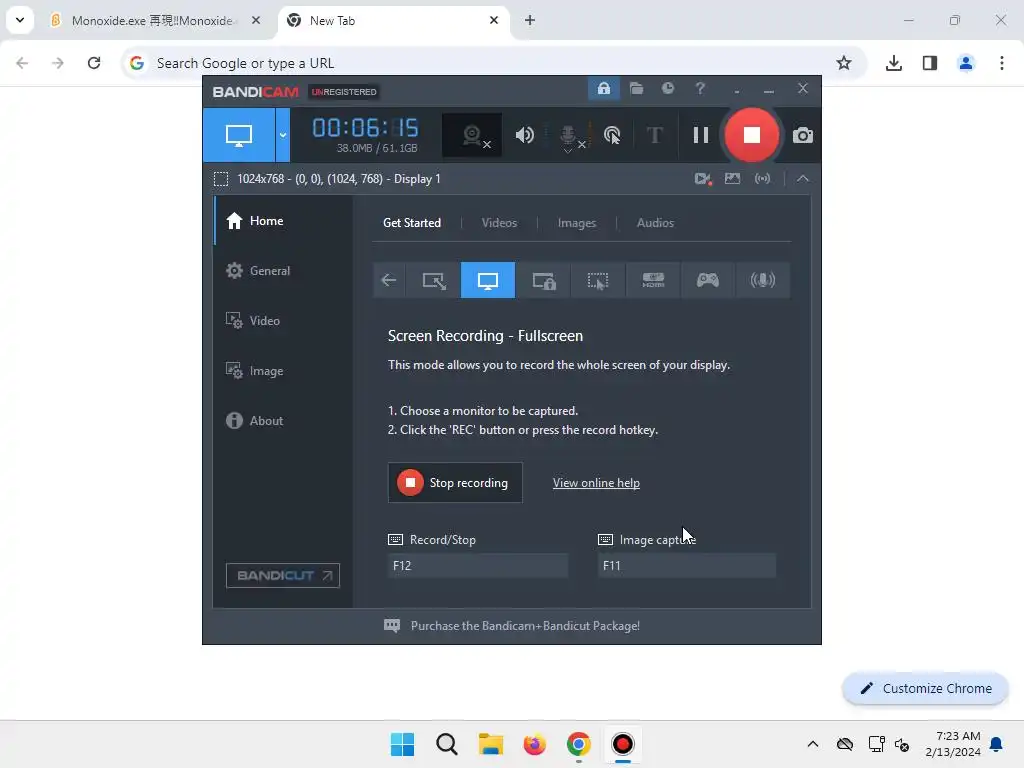Viewport: 1024px width, 768px height.
Task: Select HDMI device recording mode icon
Action: (x=653, y=280)
